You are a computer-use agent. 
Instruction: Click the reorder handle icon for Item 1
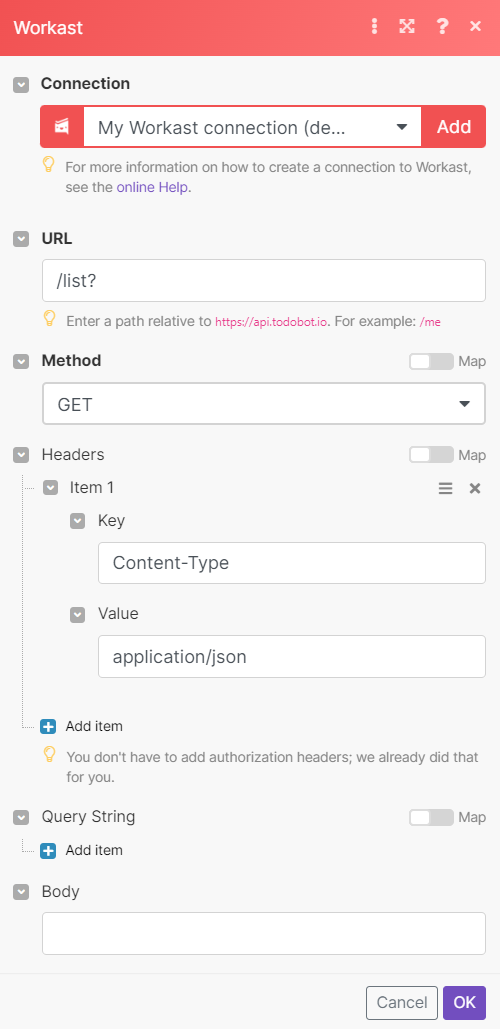(446, 488)
